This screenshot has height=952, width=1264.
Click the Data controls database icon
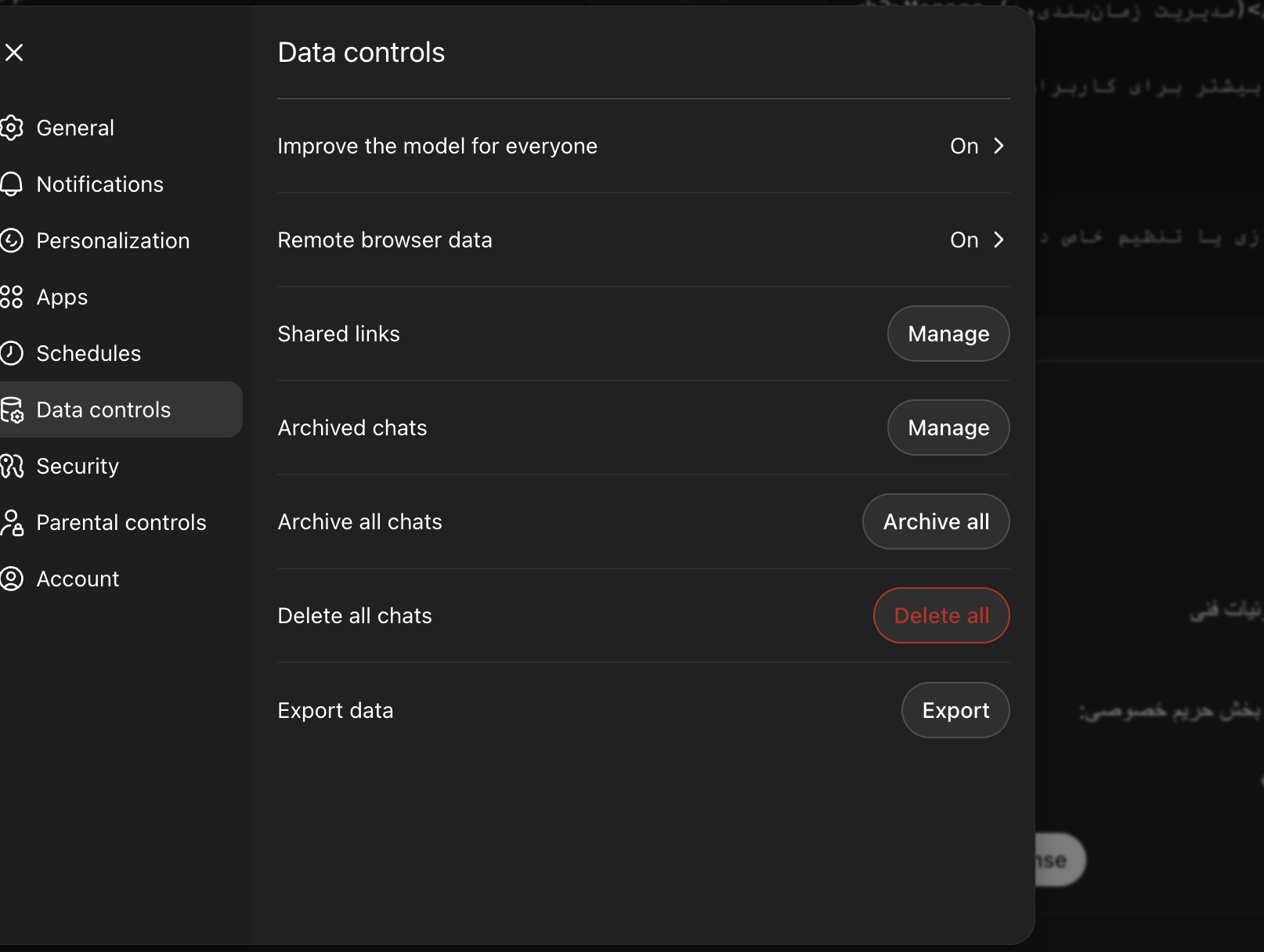pos(13,409)
